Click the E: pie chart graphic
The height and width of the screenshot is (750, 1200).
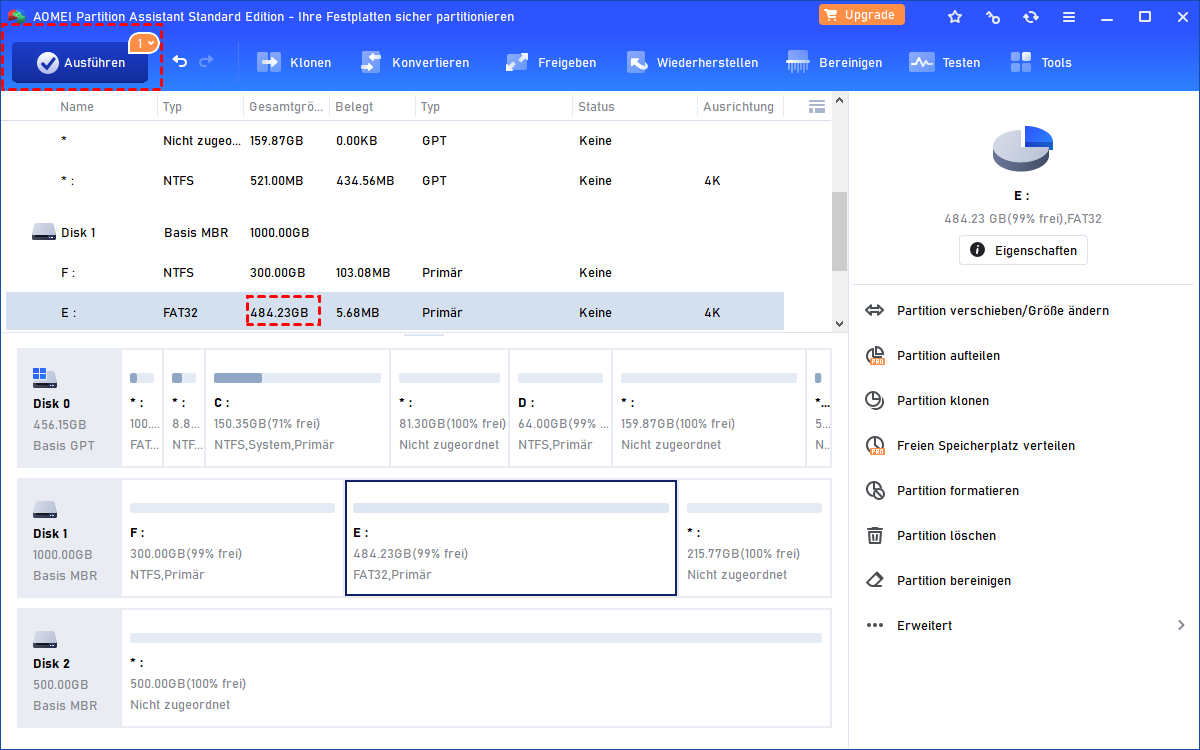click(1023, 149)
